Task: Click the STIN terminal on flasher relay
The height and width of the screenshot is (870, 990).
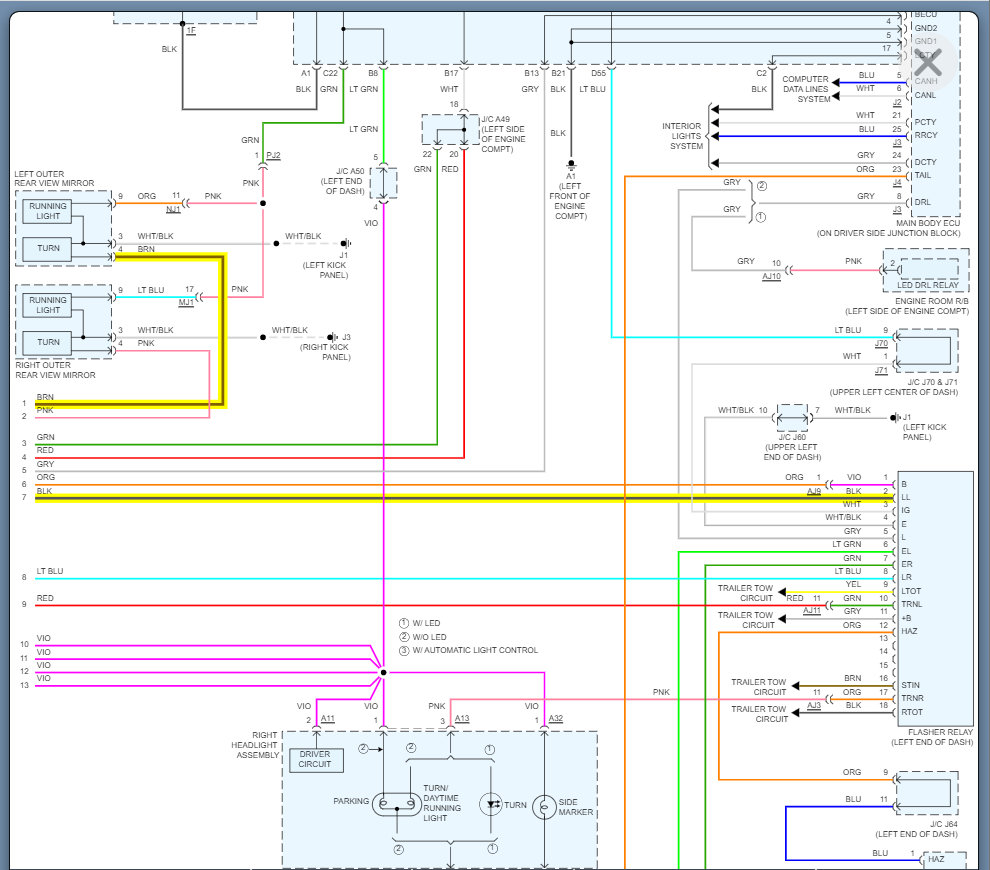Action: coord(910,685)
